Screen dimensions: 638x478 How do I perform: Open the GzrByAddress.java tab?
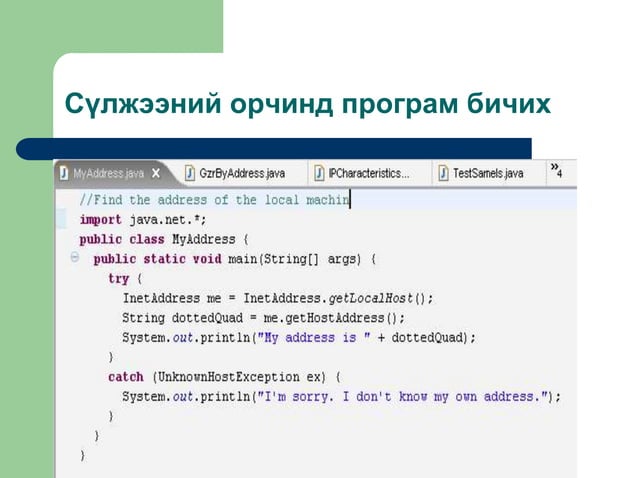[x=242, y=174]
